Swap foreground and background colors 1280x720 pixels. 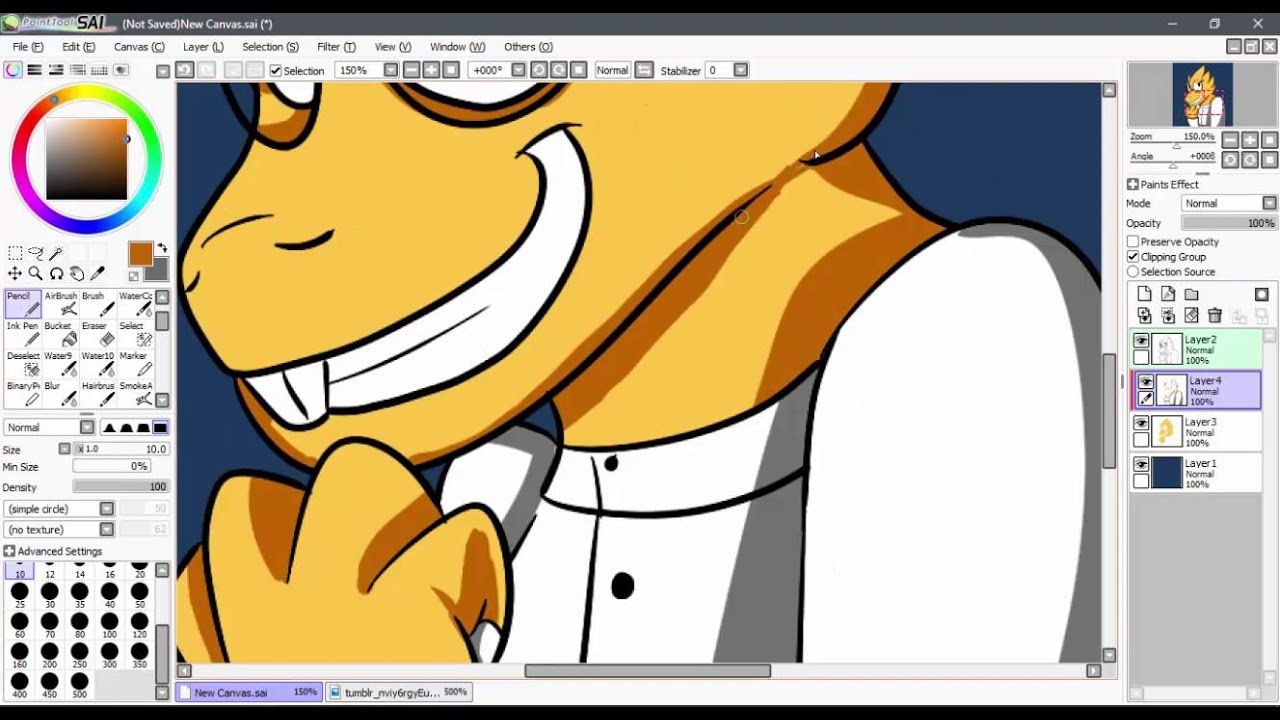coord(162,248)
